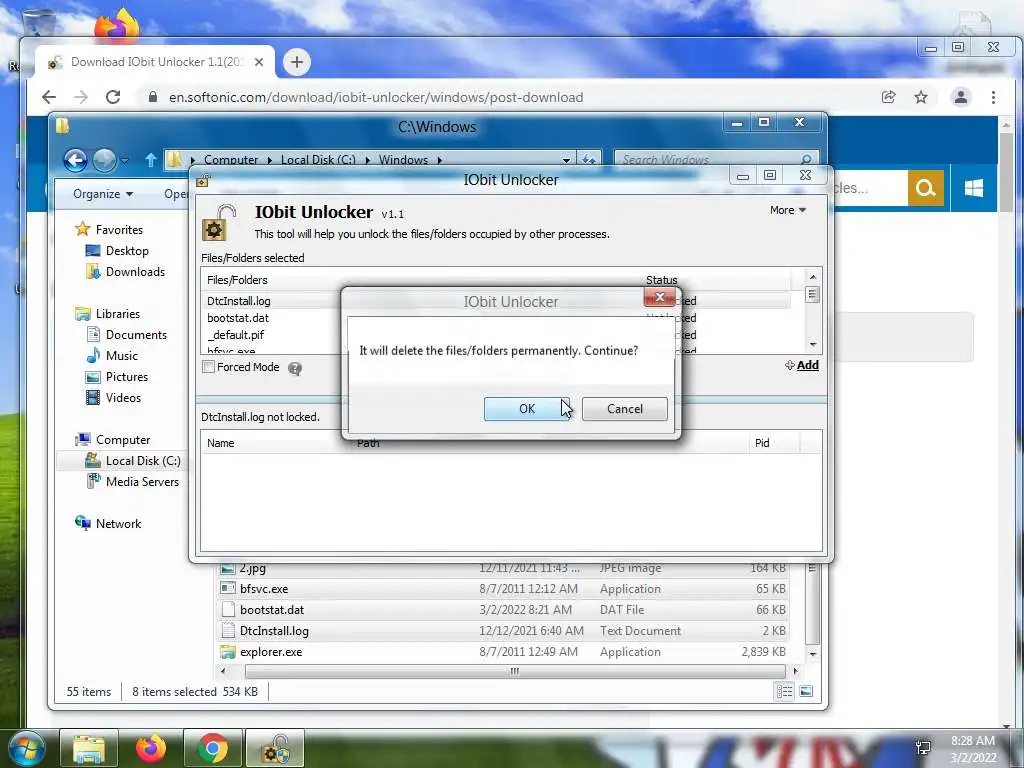Go back in the Chrome browser
1024x768 pixels.
(x=49, y=97)
